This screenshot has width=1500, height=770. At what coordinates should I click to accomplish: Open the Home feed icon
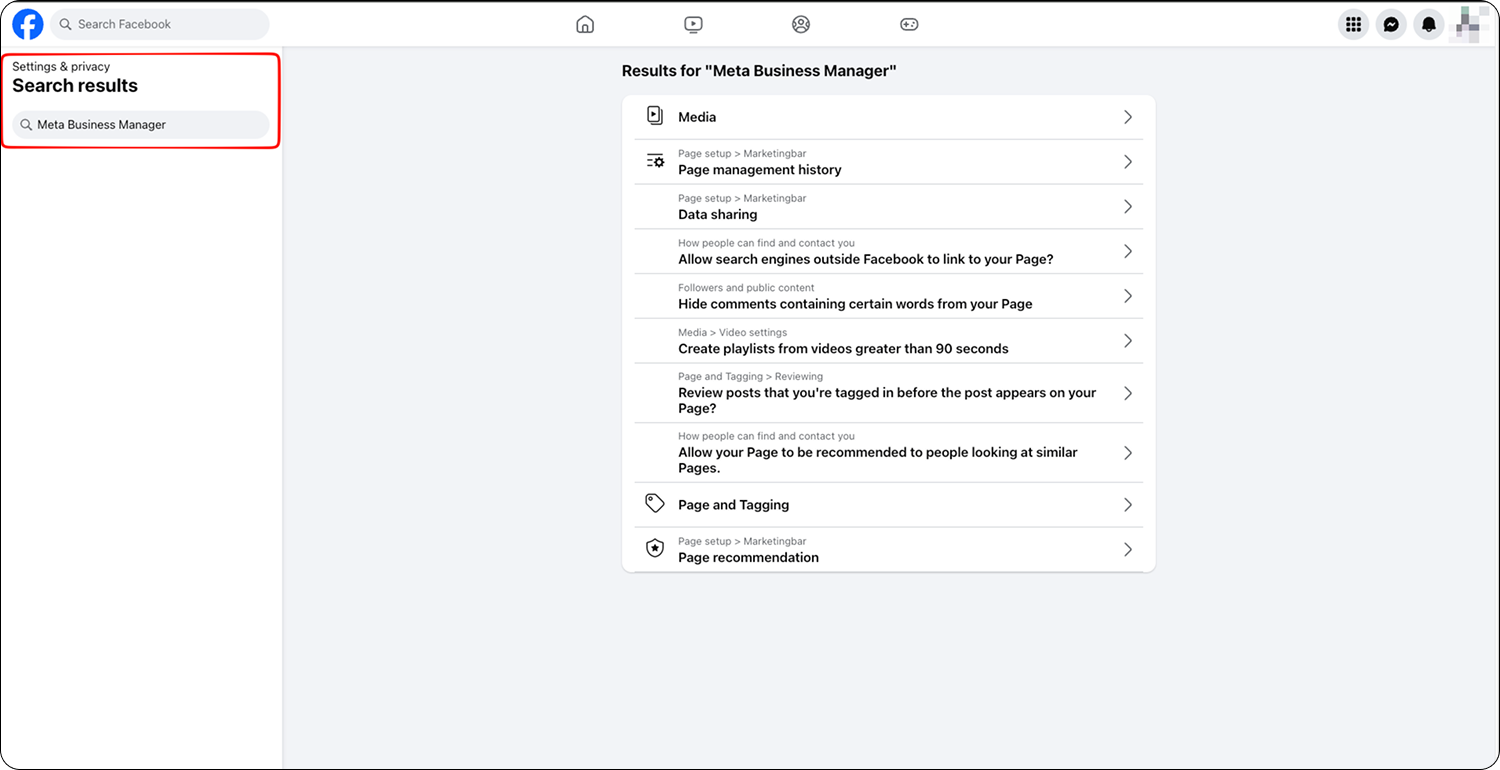coord(585,25)
